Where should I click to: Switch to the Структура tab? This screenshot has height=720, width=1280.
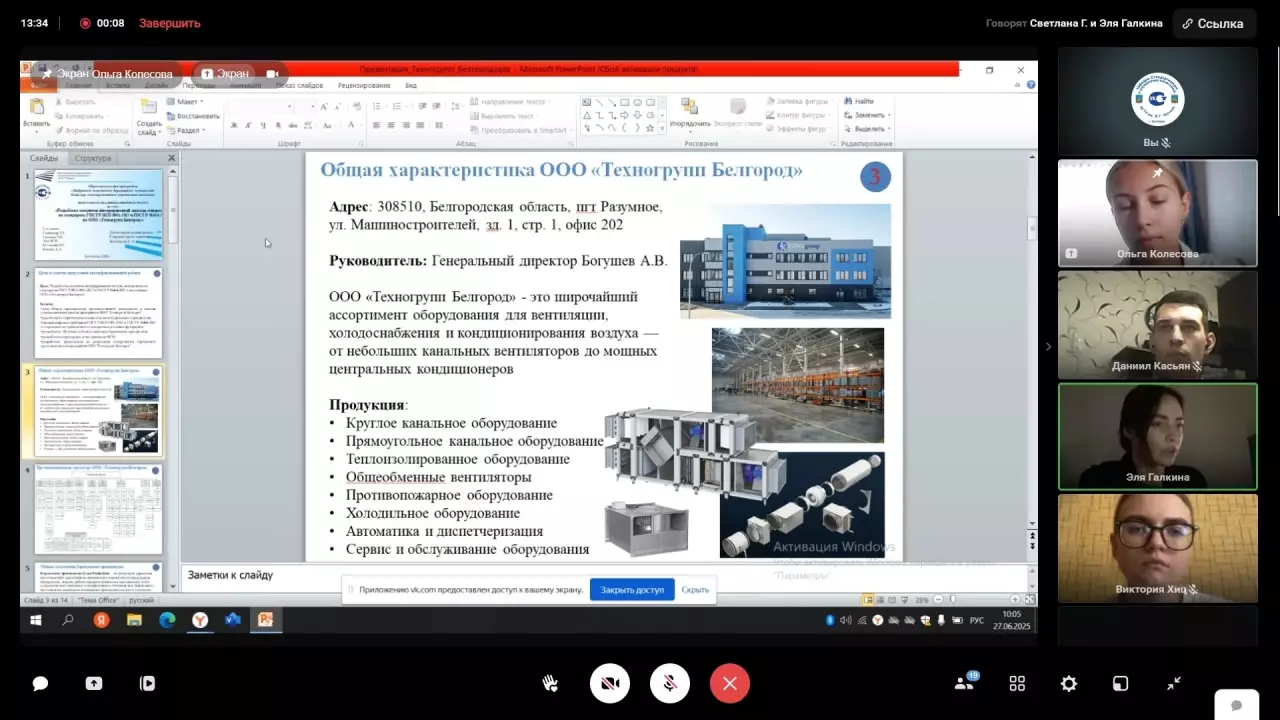click(x=93, y=158)
